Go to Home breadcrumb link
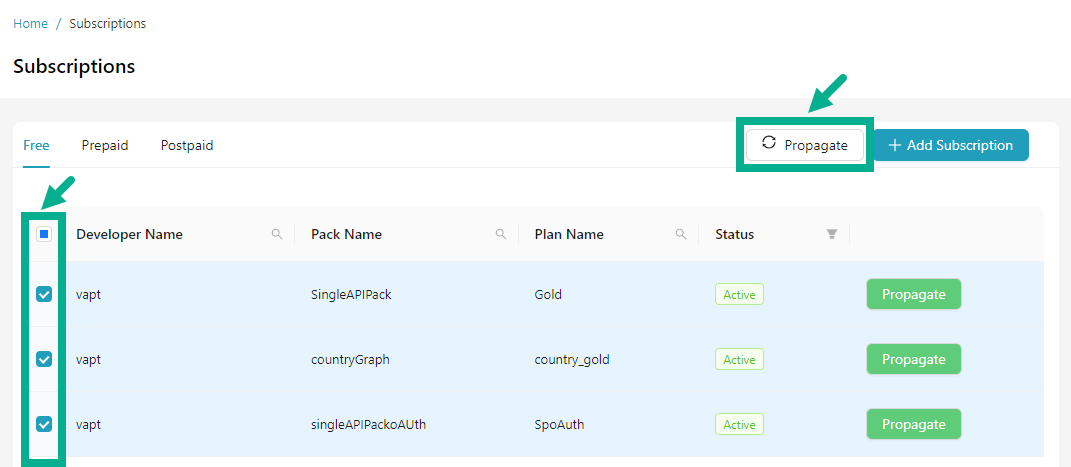 [30, 23]
